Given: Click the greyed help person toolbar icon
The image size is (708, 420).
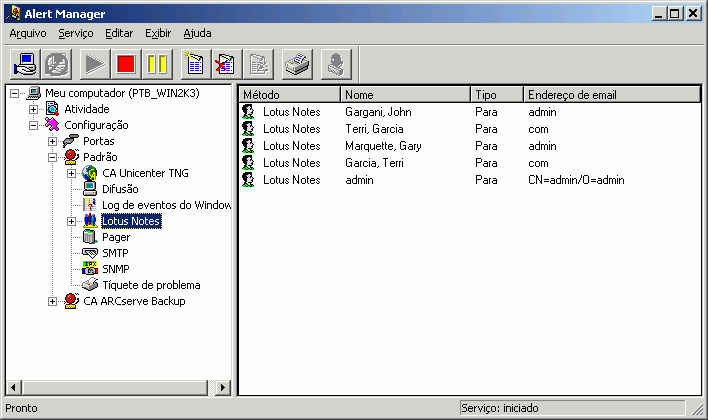Looking at the screenshot, I should [x=336, y=64].
